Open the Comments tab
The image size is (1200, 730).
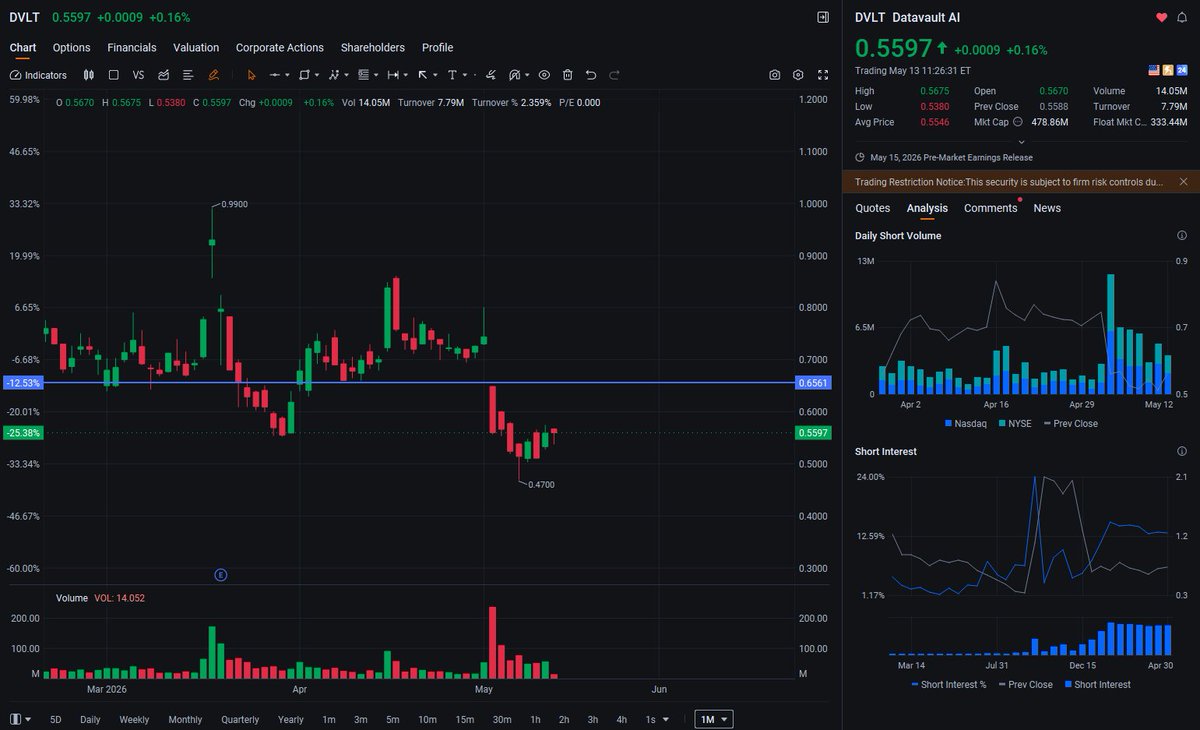(x=990, y=208)
